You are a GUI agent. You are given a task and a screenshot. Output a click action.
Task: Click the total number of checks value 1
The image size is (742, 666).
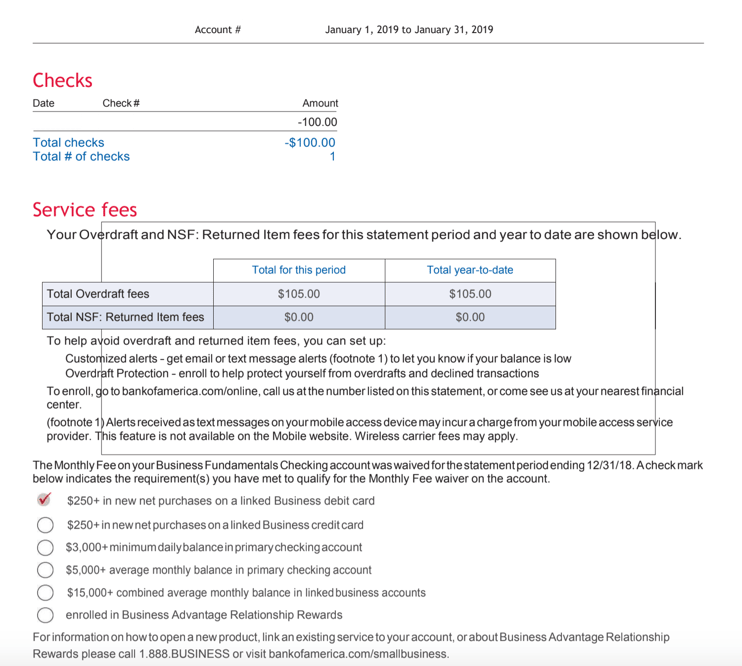[x=333, y=157]
